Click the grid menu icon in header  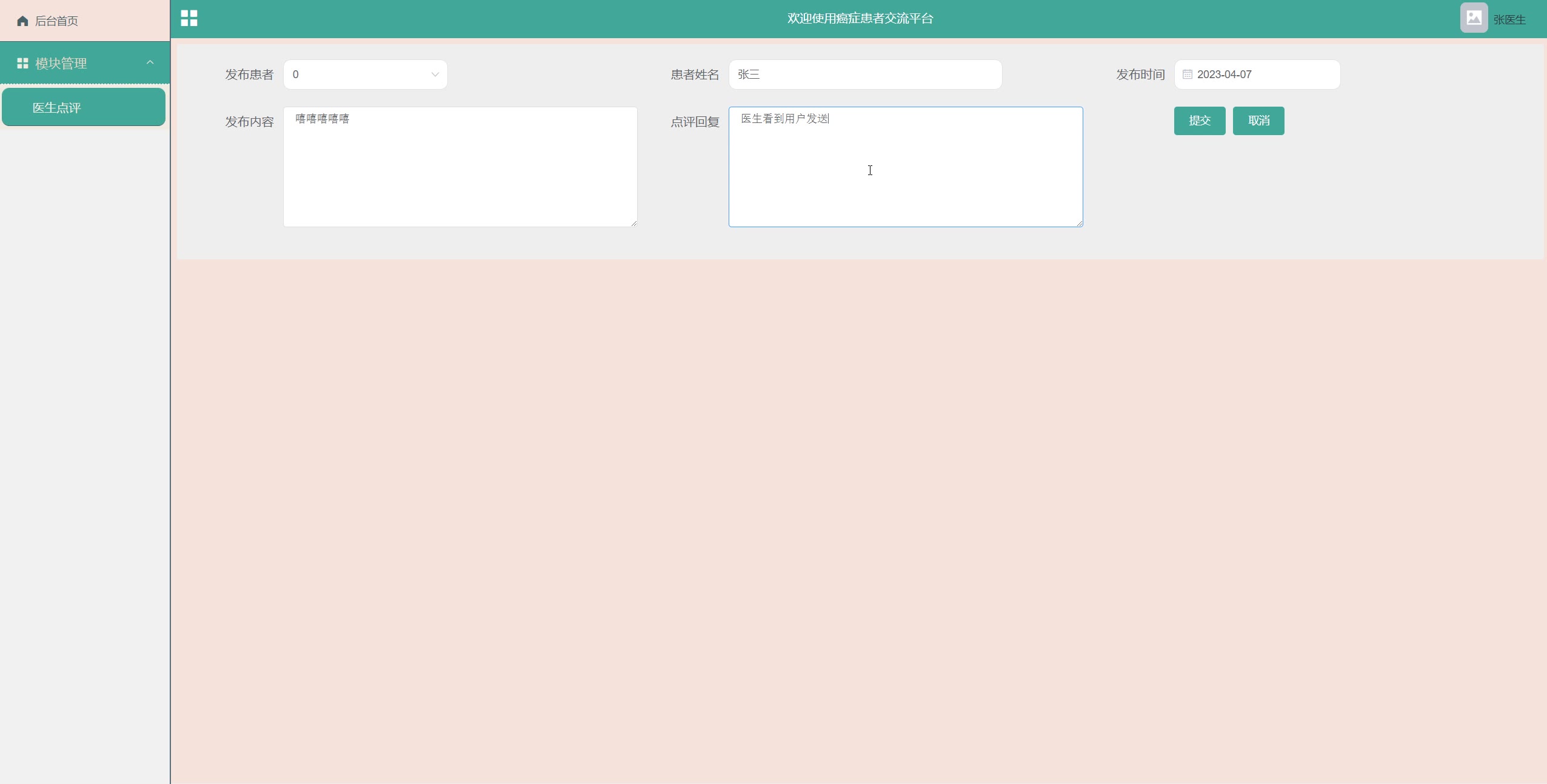click(189, 18)
